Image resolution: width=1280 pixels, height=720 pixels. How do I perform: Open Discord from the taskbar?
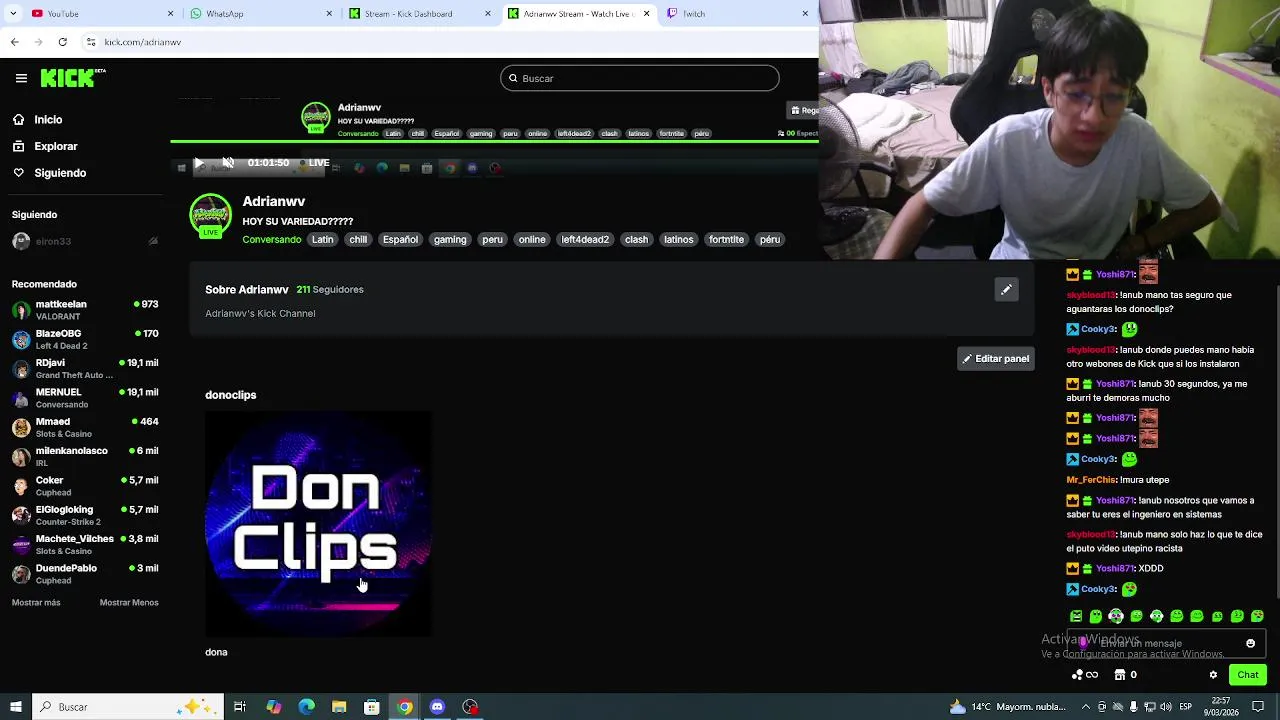point(437,707)
